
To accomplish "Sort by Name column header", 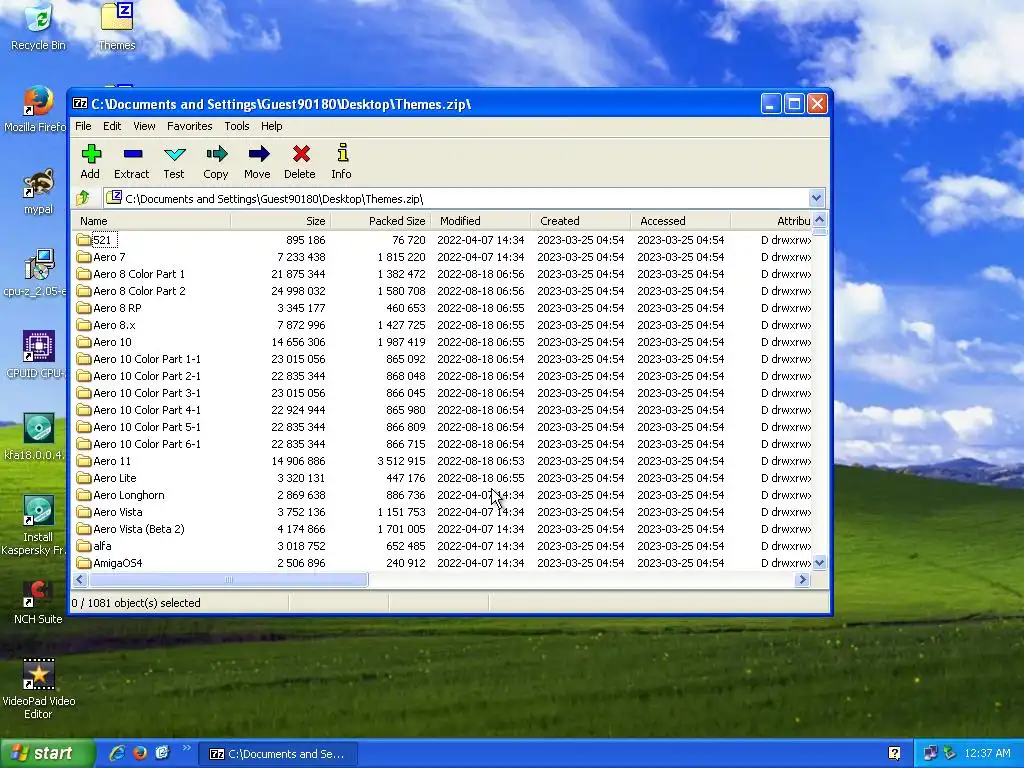I will point(151,221).
